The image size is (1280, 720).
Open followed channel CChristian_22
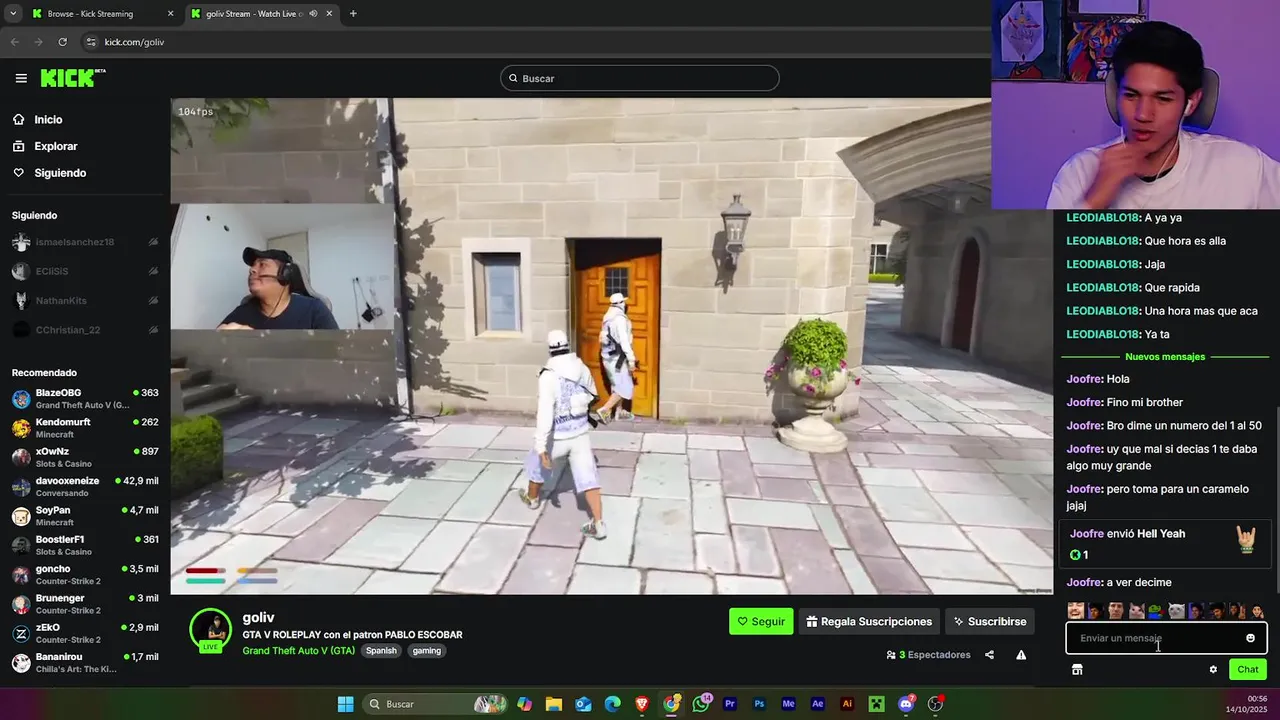[x=85, y=330]
